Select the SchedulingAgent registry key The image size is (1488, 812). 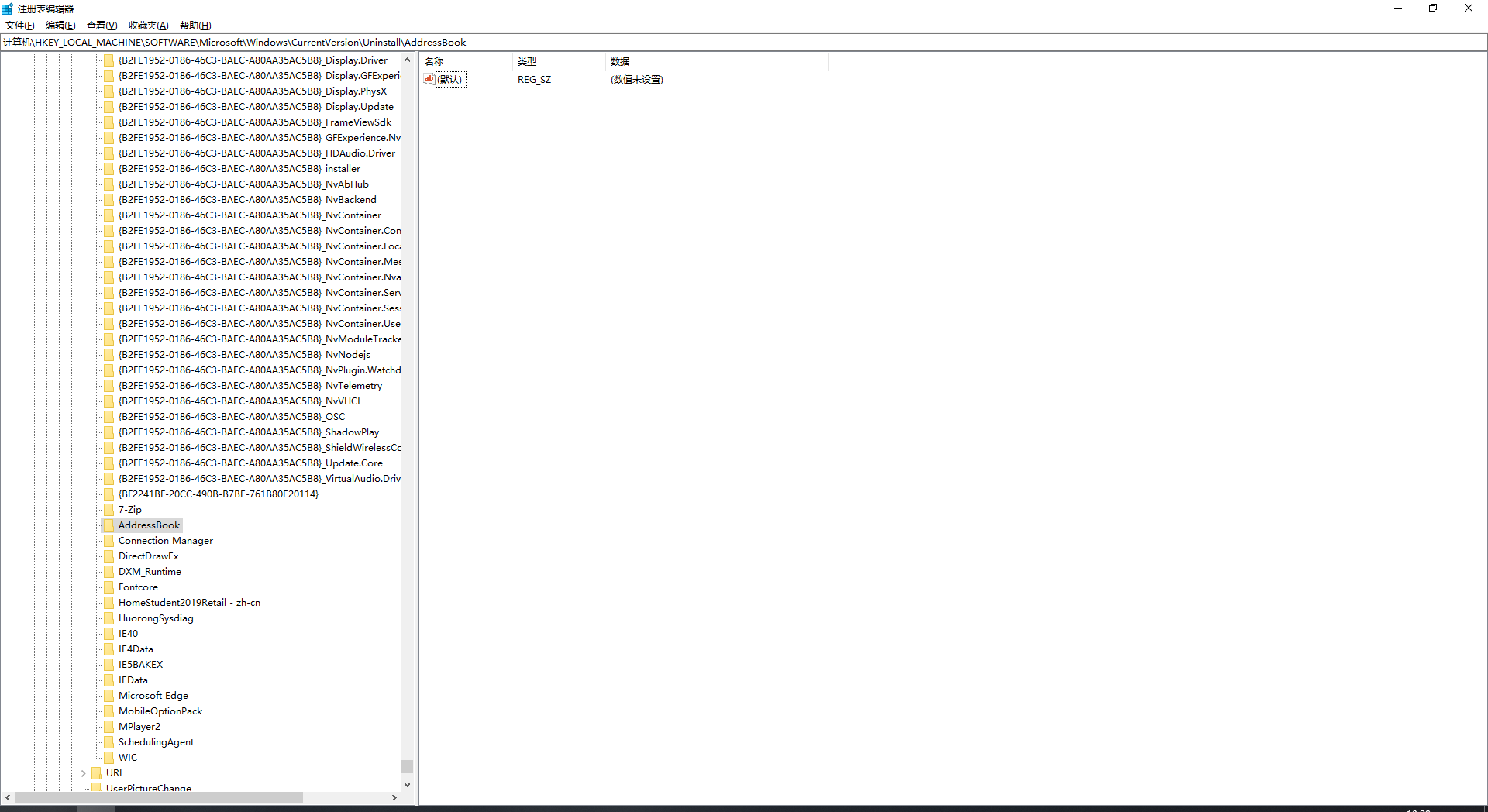156,741
